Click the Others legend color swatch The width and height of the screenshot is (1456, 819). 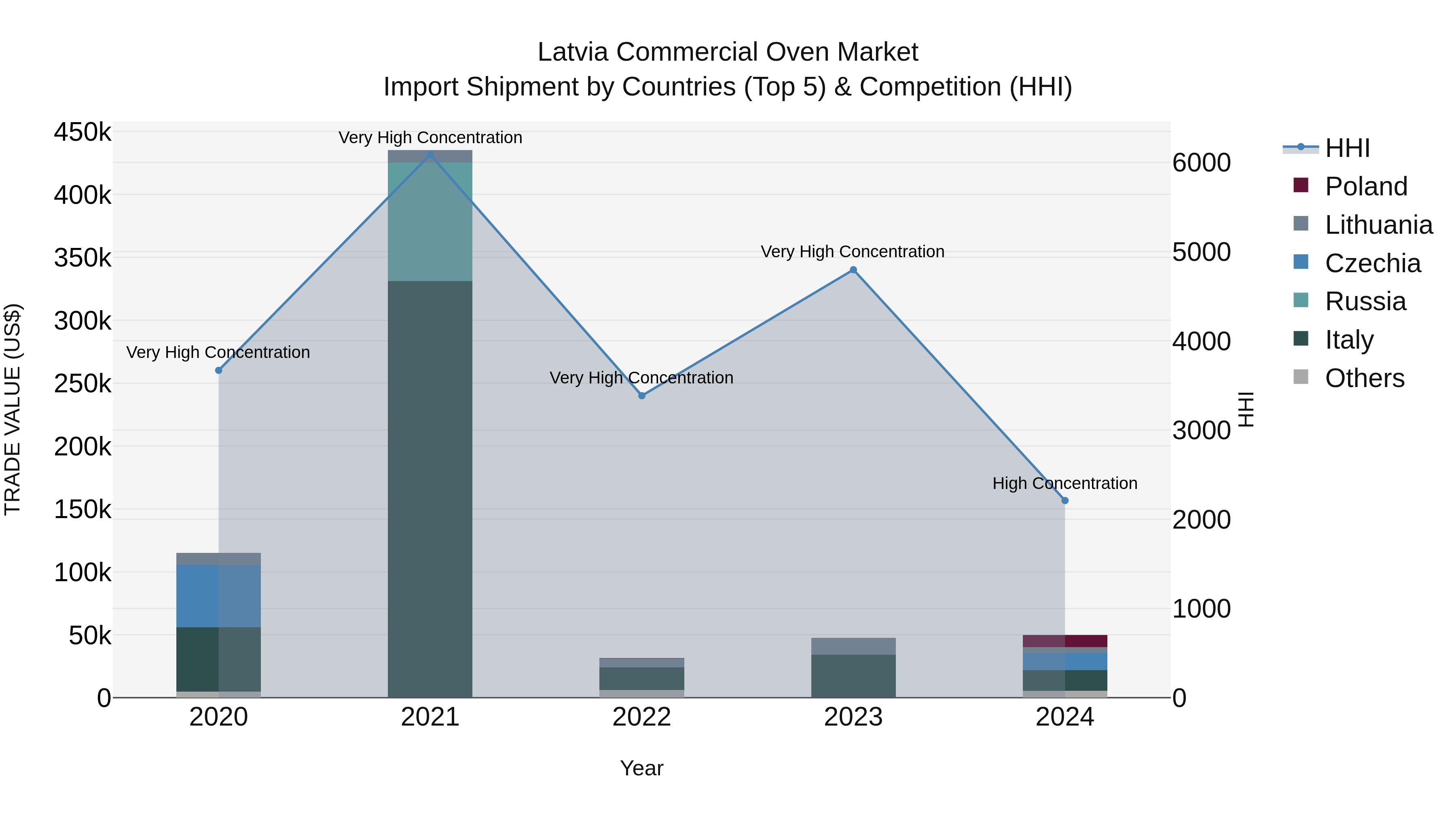click(x=1301, y=377)
